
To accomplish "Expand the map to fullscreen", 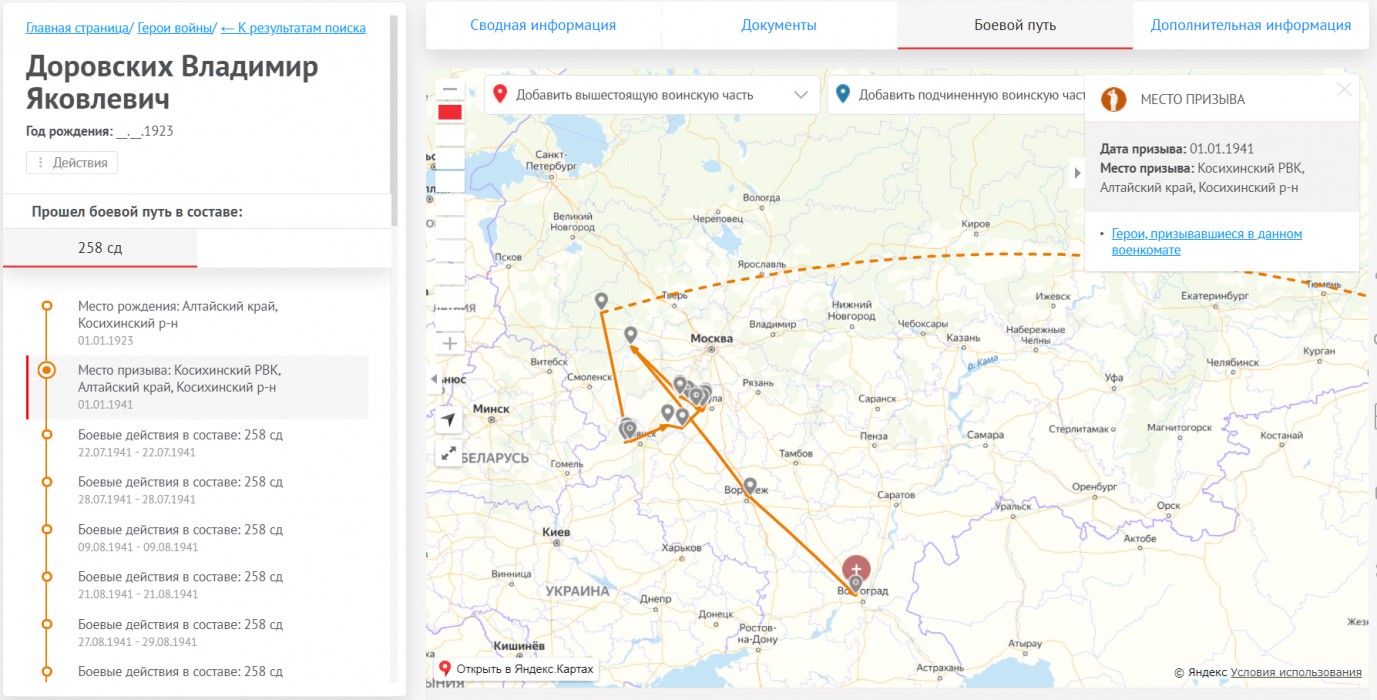I will (449, 454).
